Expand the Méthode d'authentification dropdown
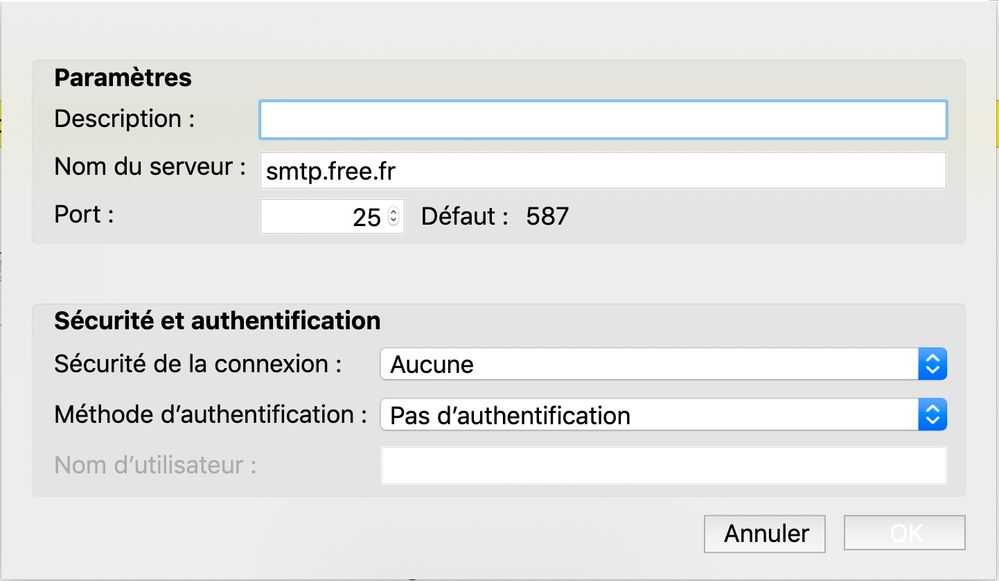The width and height of the screenshot is (999, 581). (650, 415)
